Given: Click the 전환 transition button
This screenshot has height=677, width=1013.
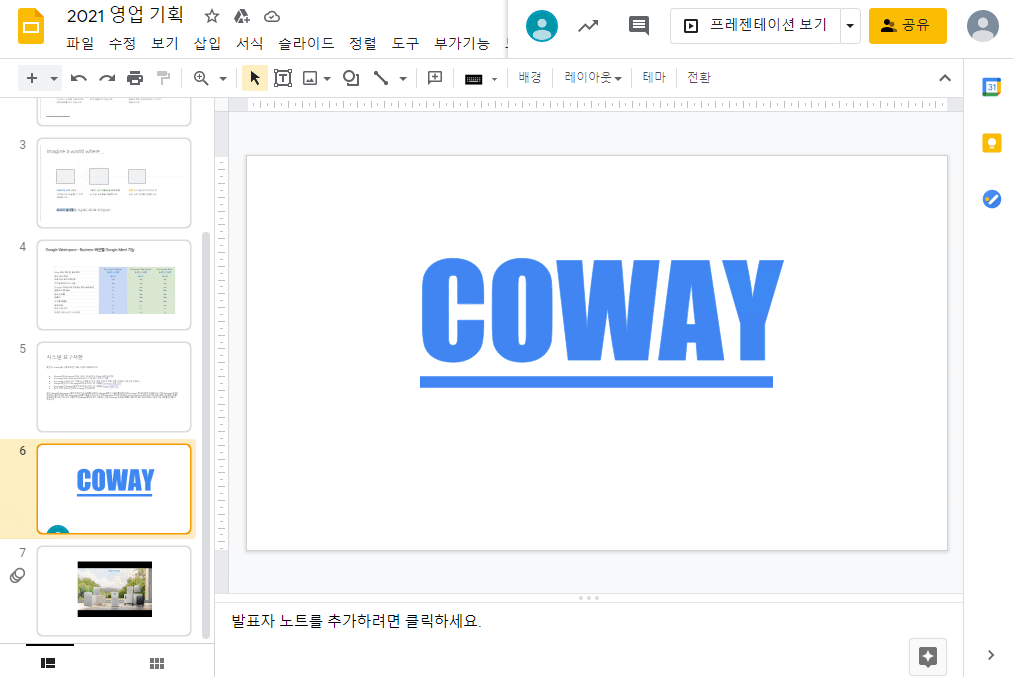Looking at the screenshot, I should pos(698,78).
